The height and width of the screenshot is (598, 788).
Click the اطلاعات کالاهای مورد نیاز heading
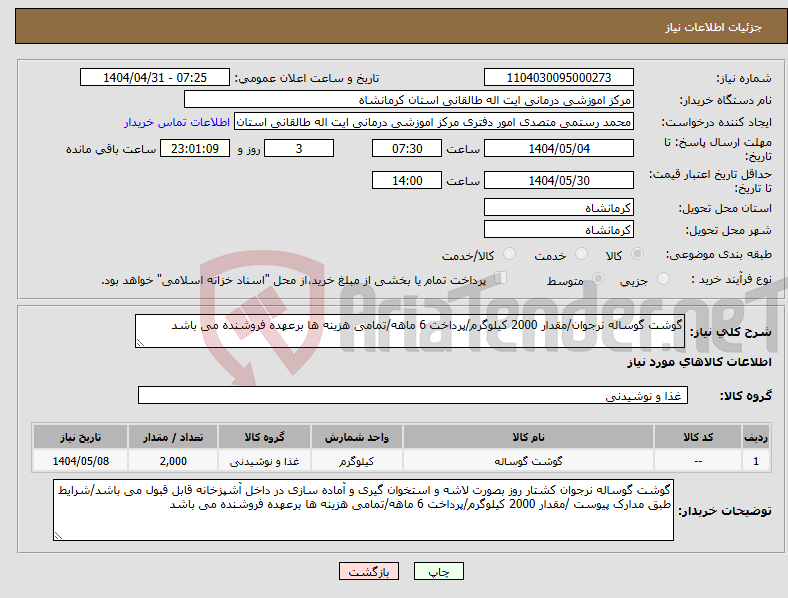(x=699, y=362)
